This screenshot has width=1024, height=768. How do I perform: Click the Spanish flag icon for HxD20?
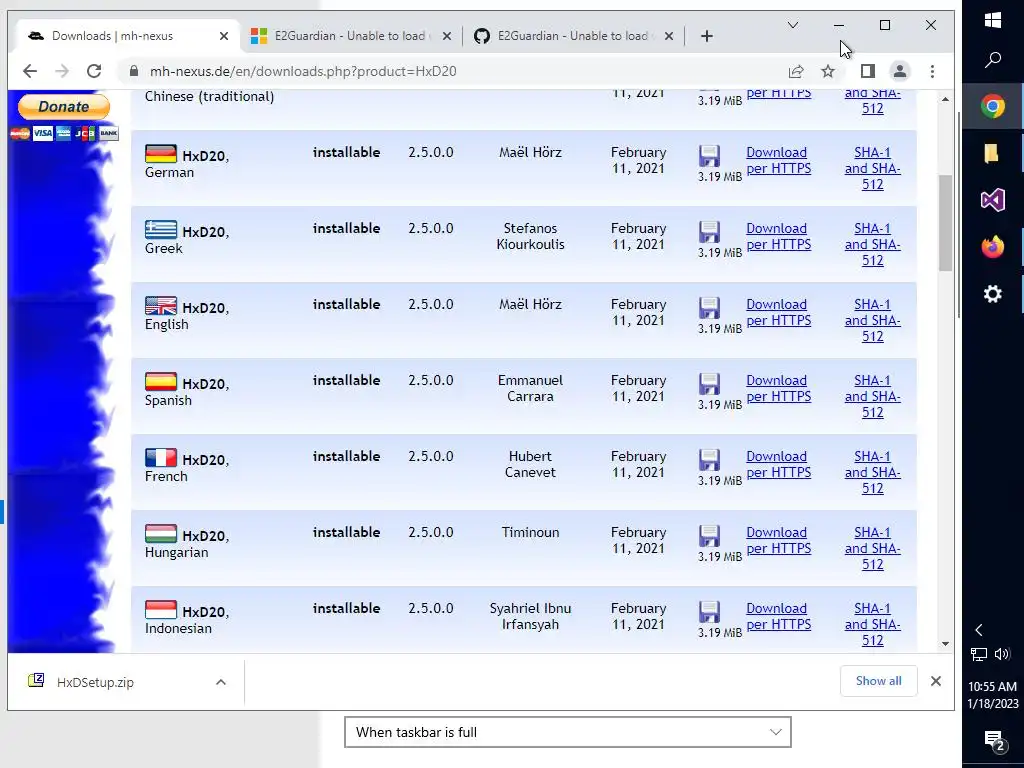[x=161, y=381]
